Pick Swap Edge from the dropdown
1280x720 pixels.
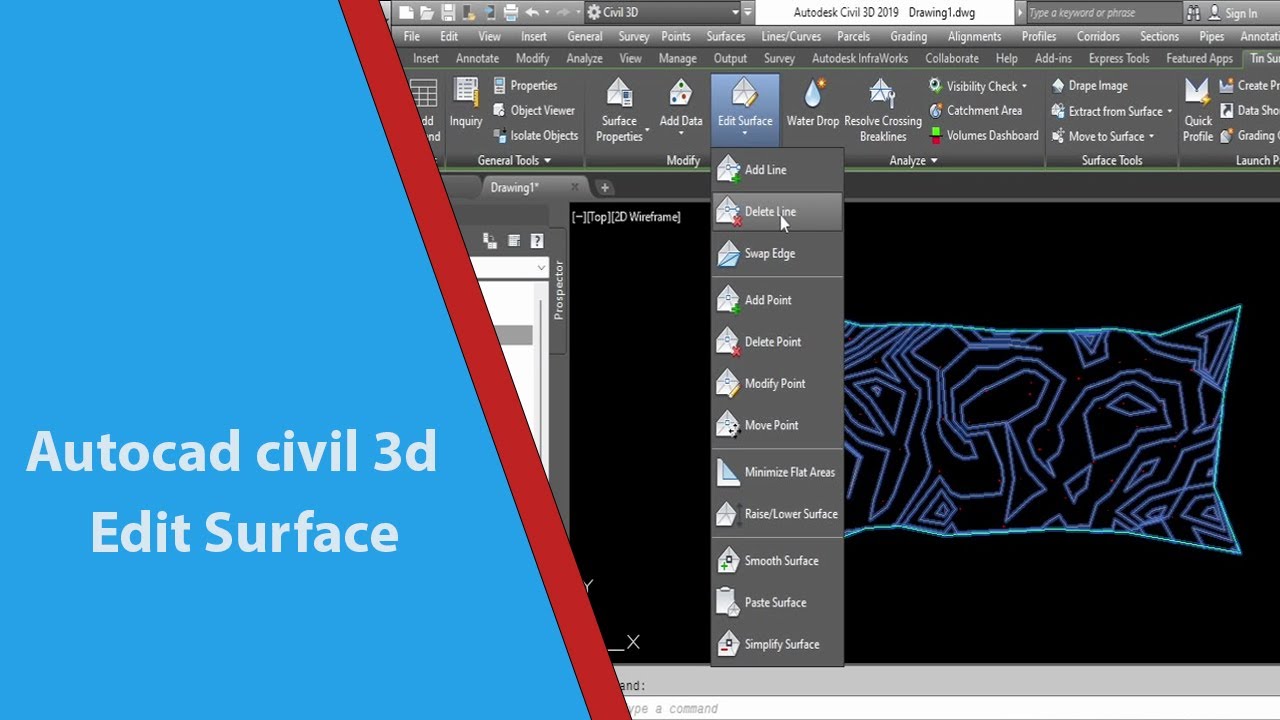click(x=777, y=254)
